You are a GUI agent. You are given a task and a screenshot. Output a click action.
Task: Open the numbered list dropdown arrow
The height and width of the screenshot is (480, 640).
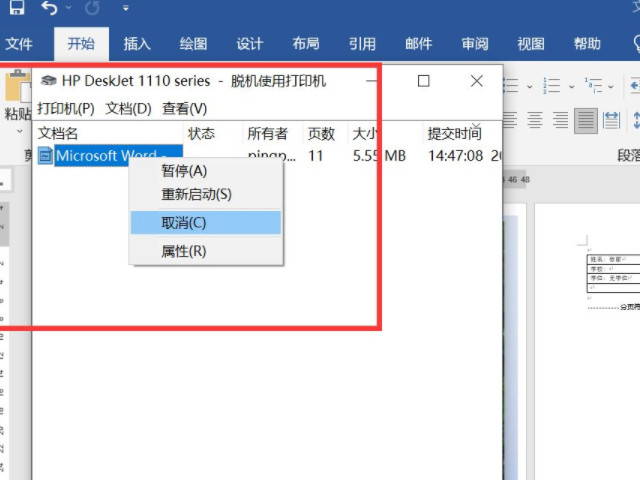(x=571, y=87)
